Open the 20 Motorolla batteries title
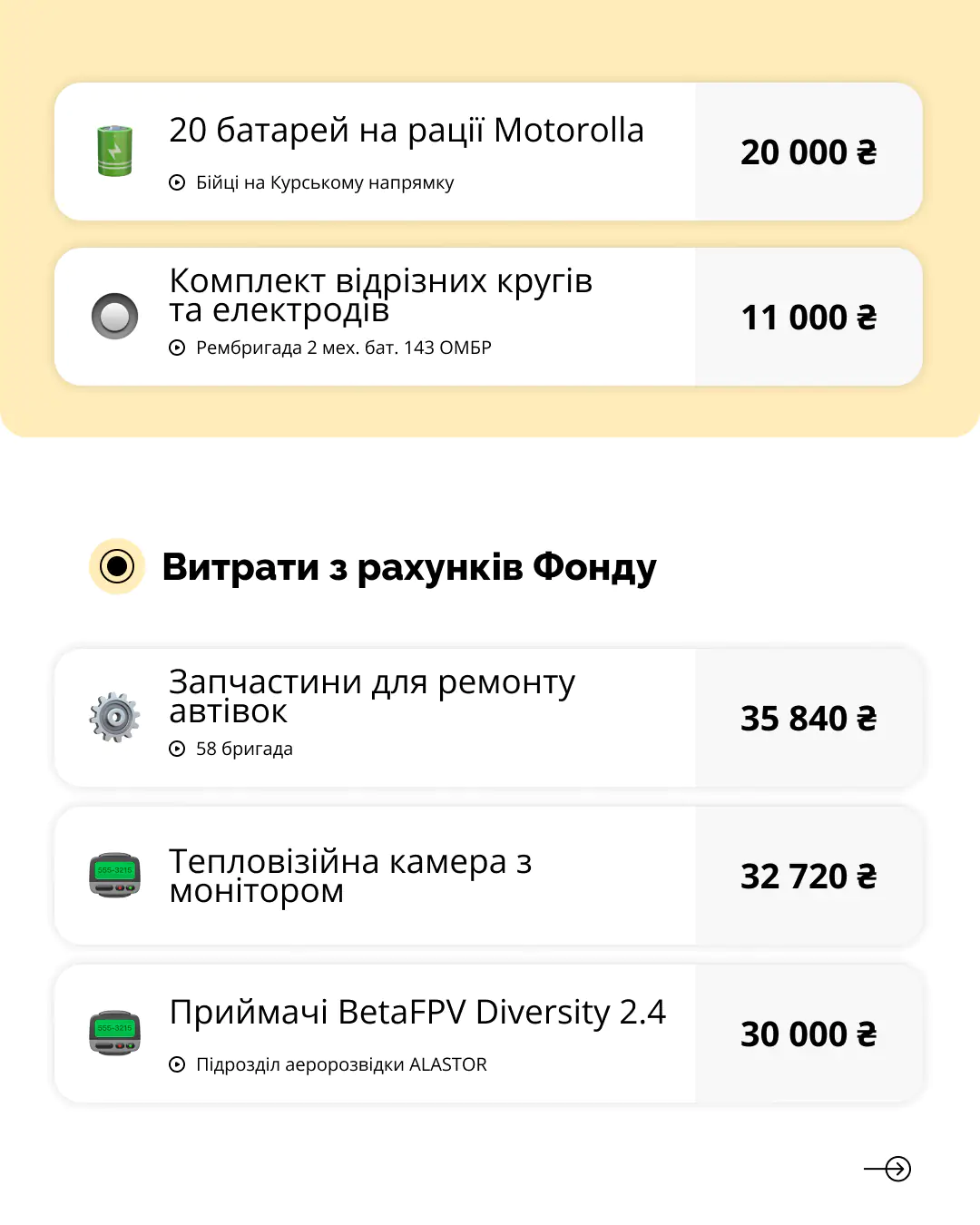 407,131
